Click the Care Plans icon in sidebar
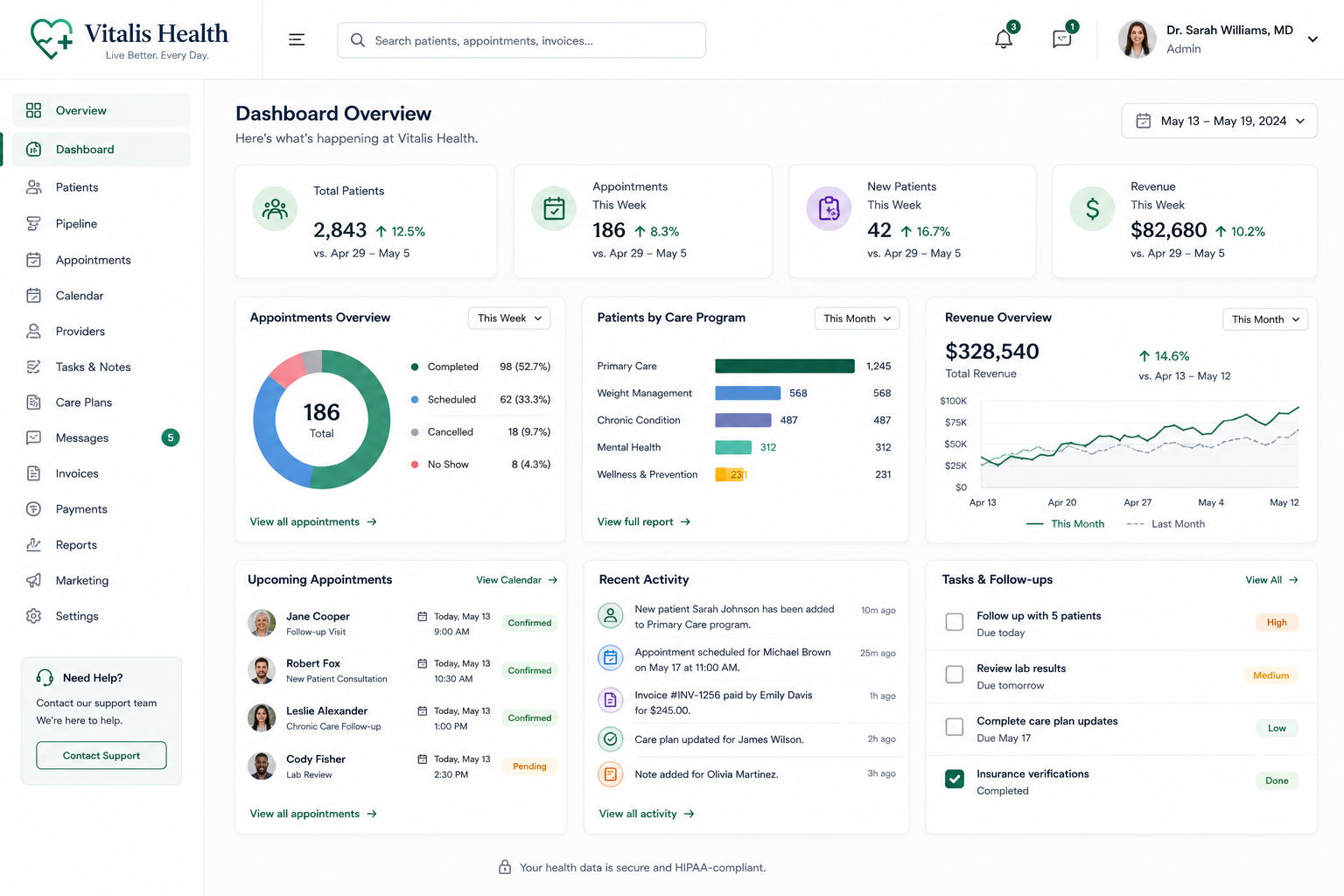 click(33, 402)
